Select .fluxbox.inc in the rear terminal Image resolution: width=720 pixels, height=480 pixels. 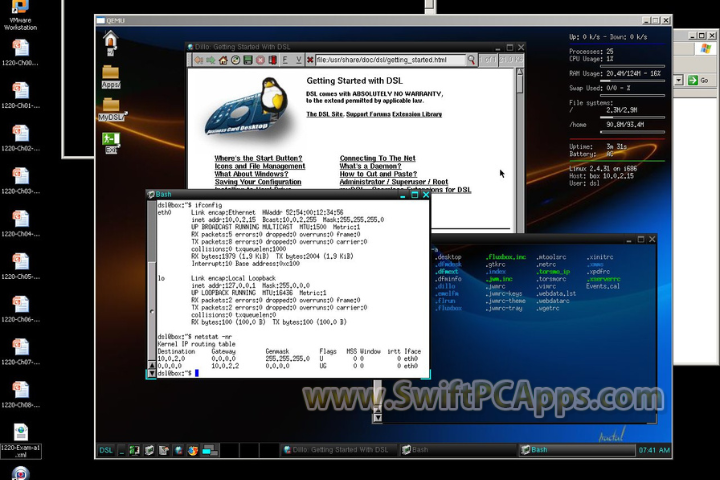[506, 257]
